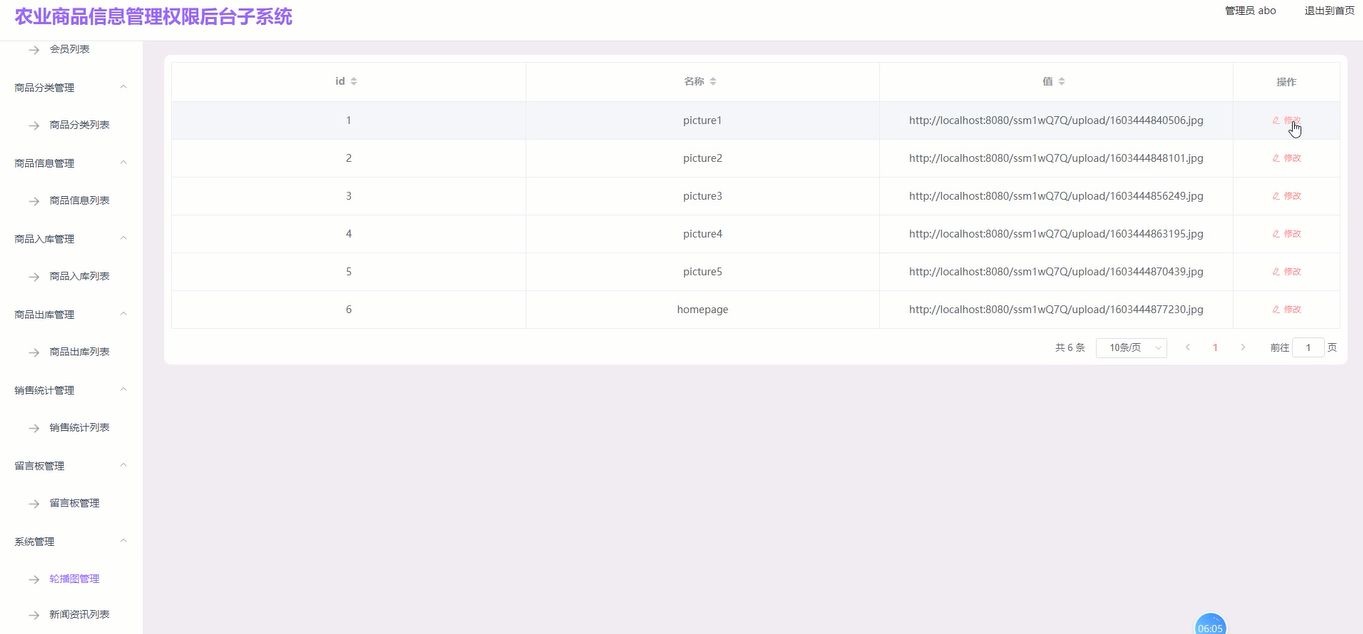
Task: Open 商品信息列表 in the sidebar
Action: tap(80, 201)
